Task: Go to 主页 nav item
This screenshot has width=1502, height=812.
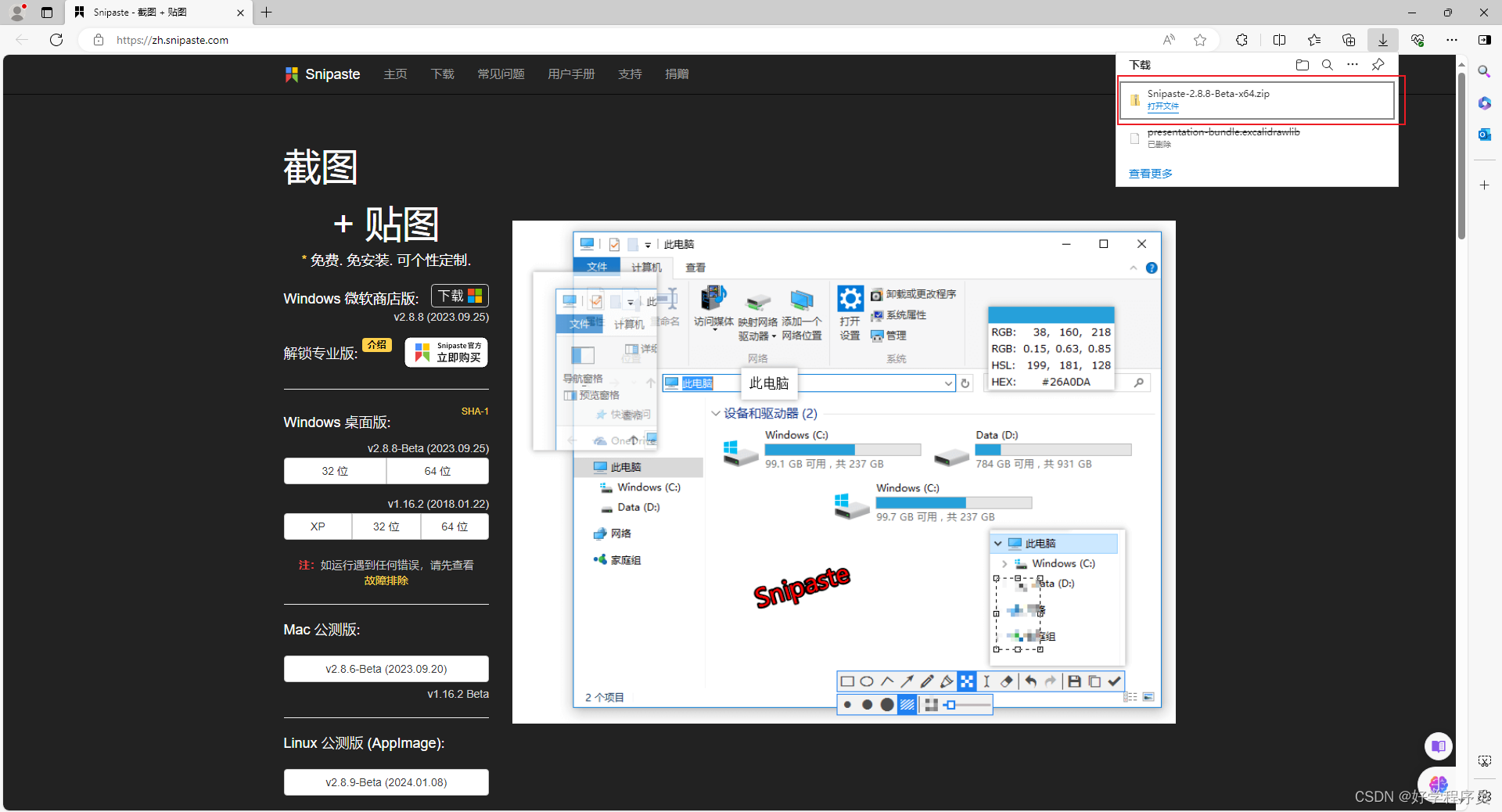Action: coord(395,74)
